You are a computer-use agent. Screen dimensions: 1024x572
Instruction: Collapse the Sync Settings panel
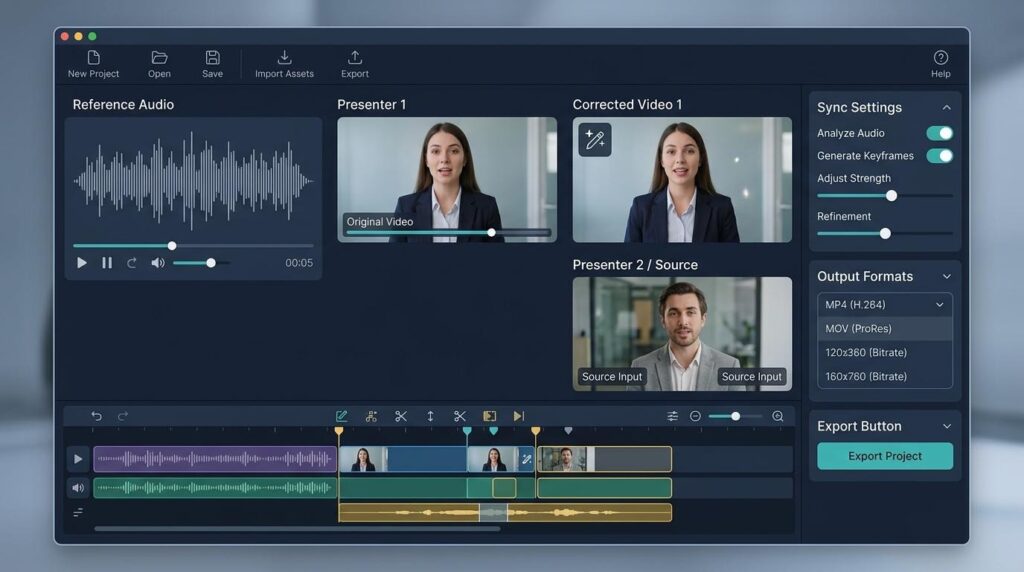(945, 108)
